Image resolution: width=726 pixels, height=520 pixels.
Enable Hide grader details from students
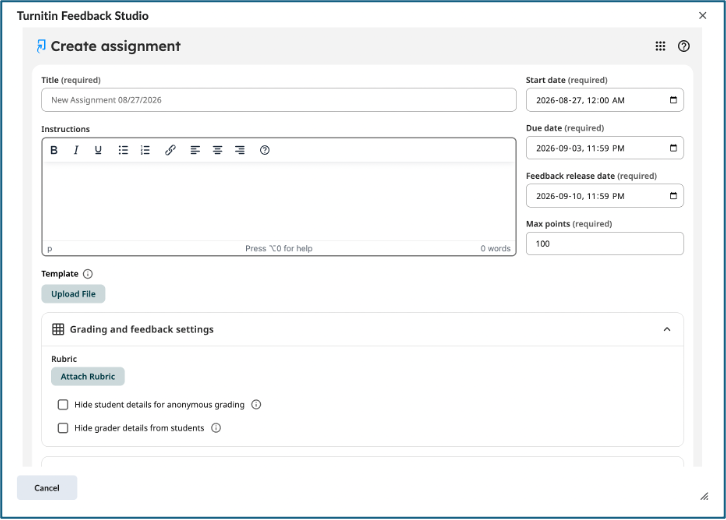[63, 428]
